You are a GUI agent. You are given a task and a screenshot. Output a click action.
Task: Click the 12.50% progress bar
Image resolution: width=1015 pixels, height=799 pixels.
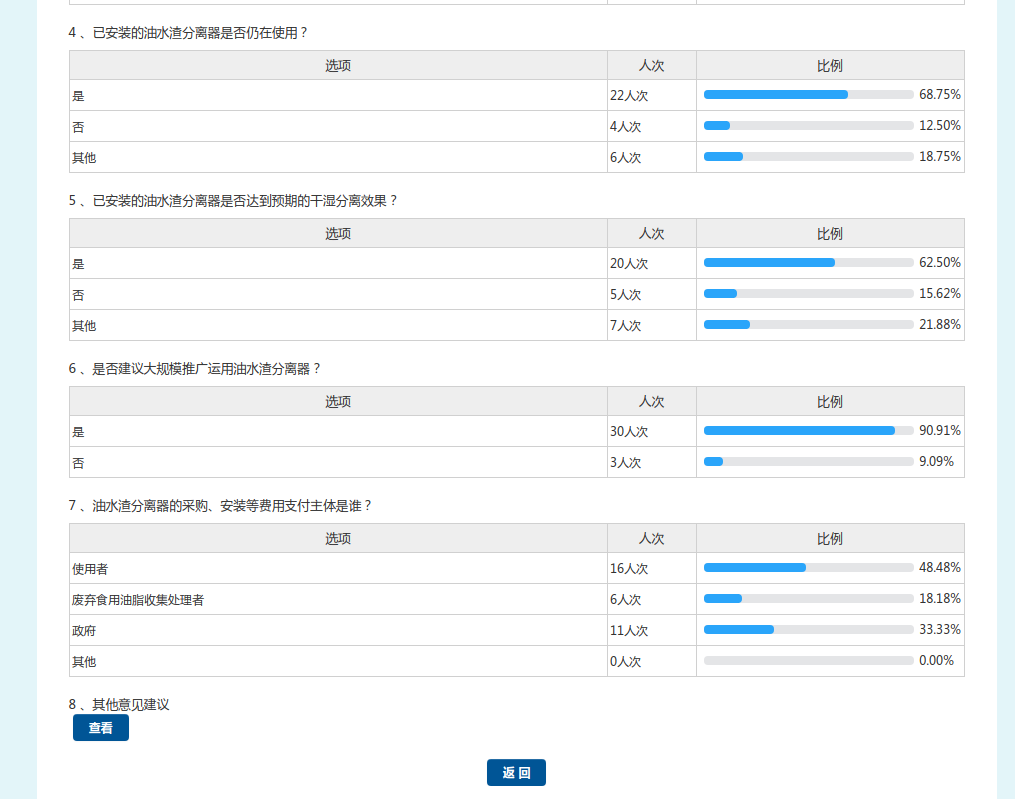pos(808,126)
